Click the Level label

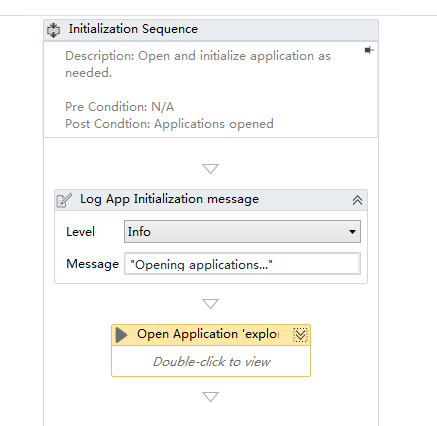(x=80, y=232)
